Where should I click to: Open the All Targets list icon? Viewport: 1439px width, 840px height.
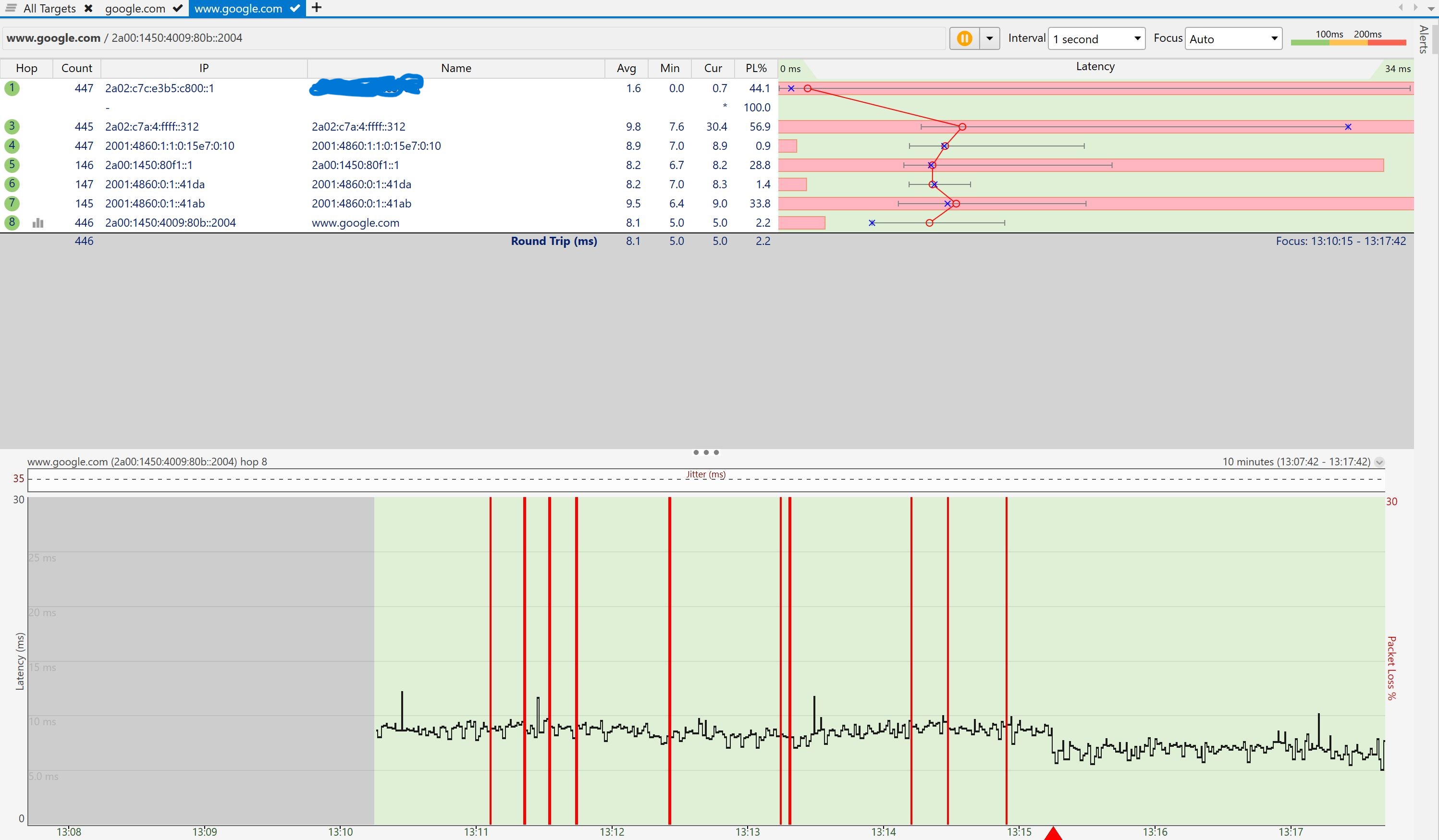coord(11,8)
